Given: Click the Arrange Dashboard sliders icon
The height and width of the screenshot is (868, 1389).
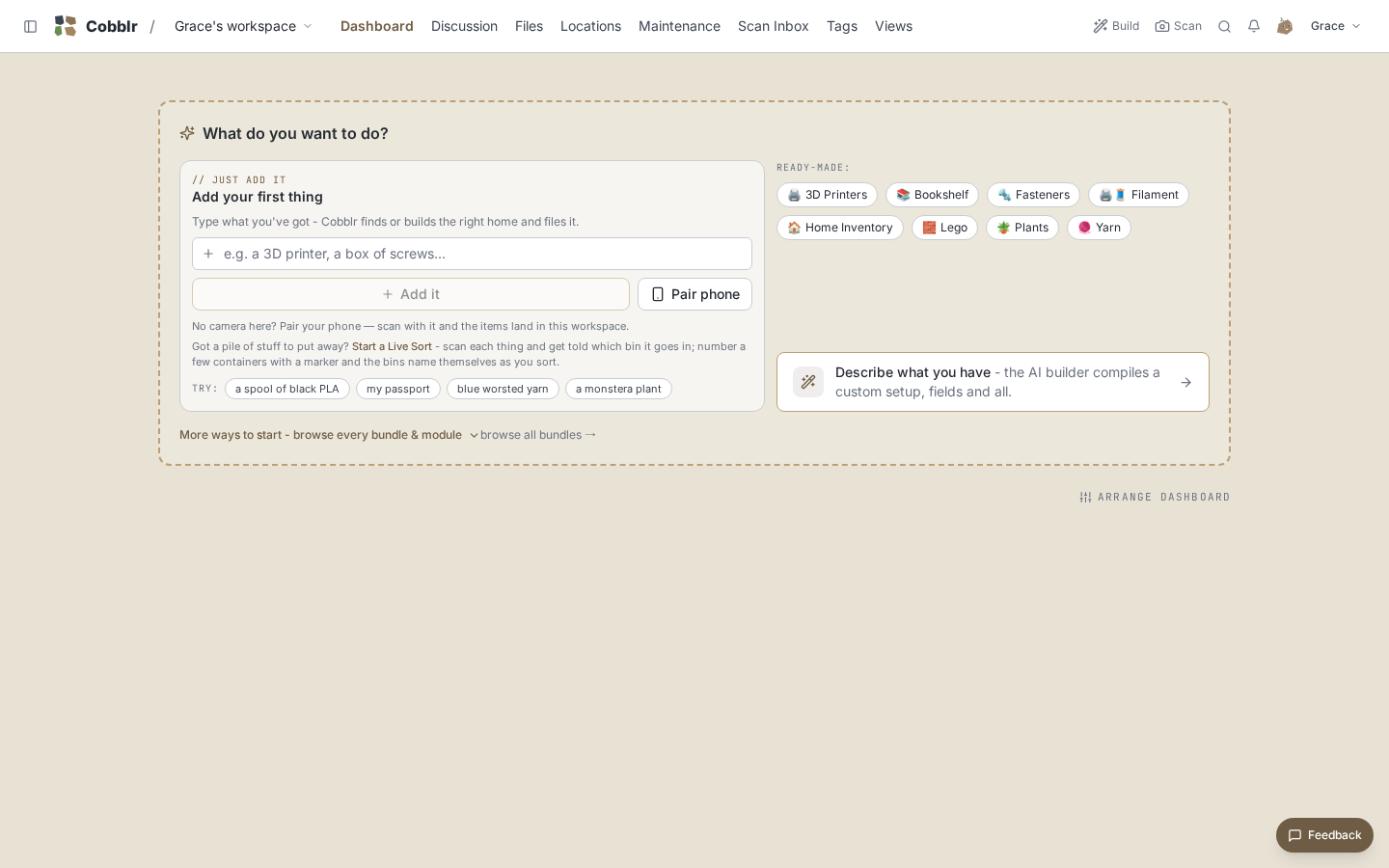Looking at the screenshot, I should coord(1085,498).
